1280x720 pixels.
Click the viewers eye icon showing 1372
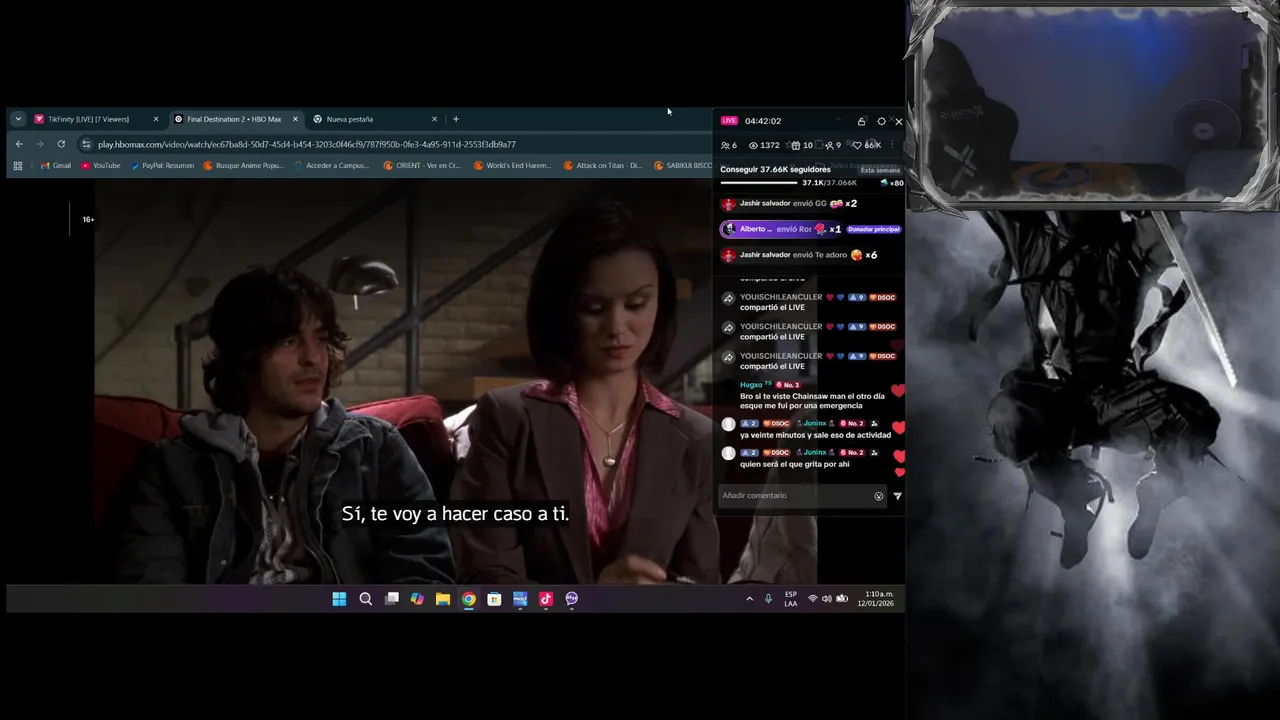point(753,145)
